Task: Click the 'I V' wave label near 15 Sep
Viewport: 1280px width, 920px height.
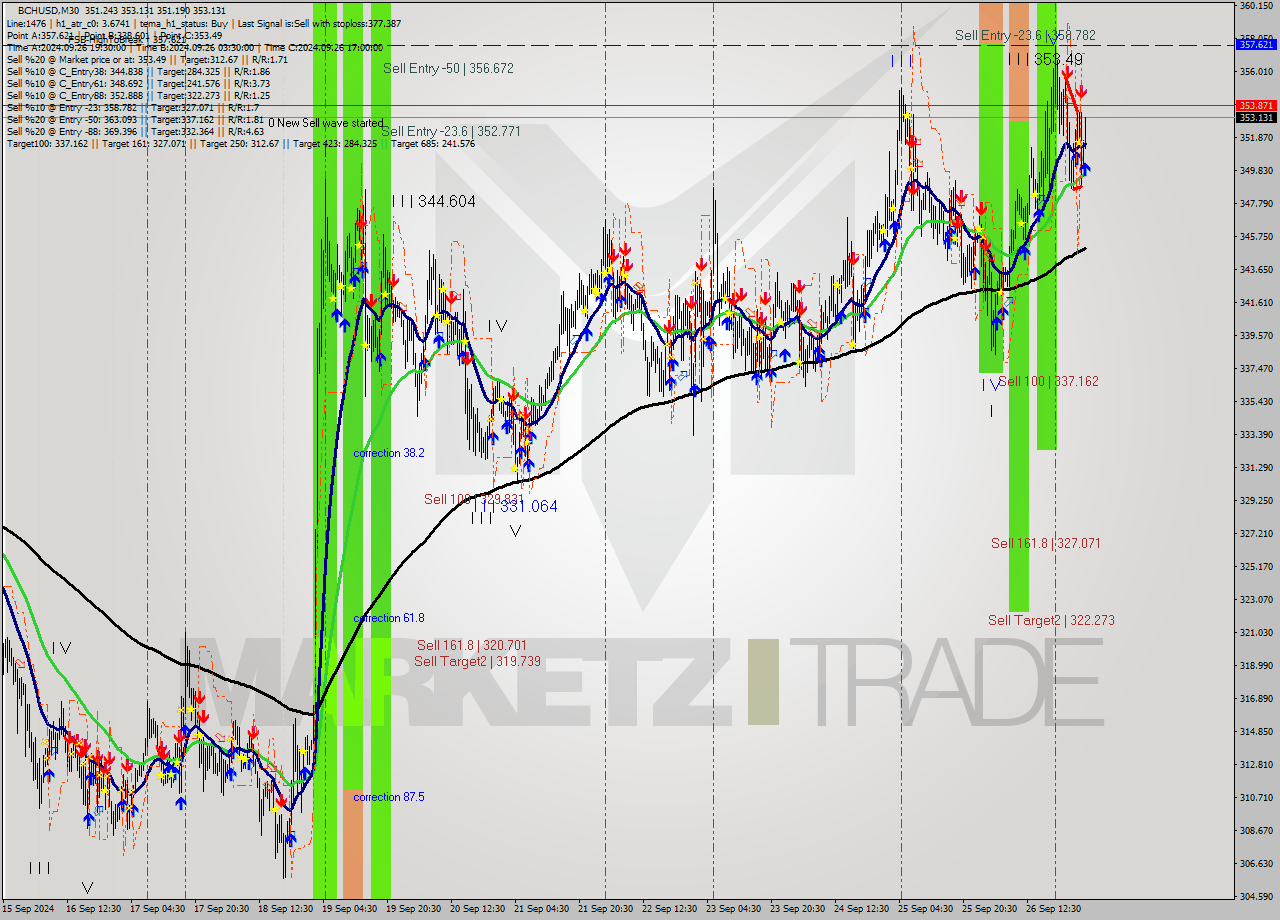Action: click(61, 648)
